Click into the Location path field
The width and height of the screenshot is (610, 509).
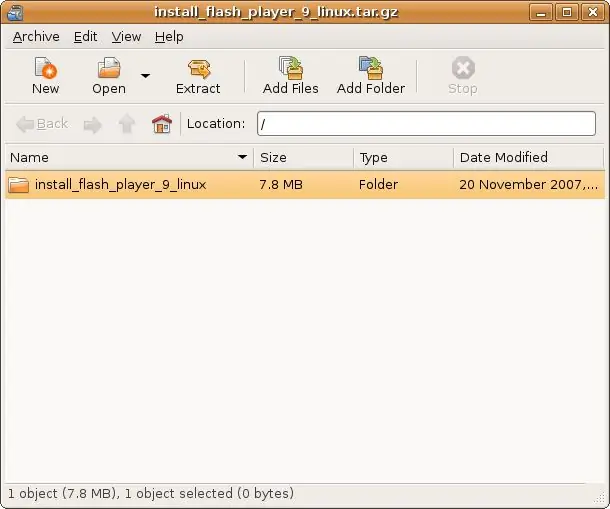426,124
